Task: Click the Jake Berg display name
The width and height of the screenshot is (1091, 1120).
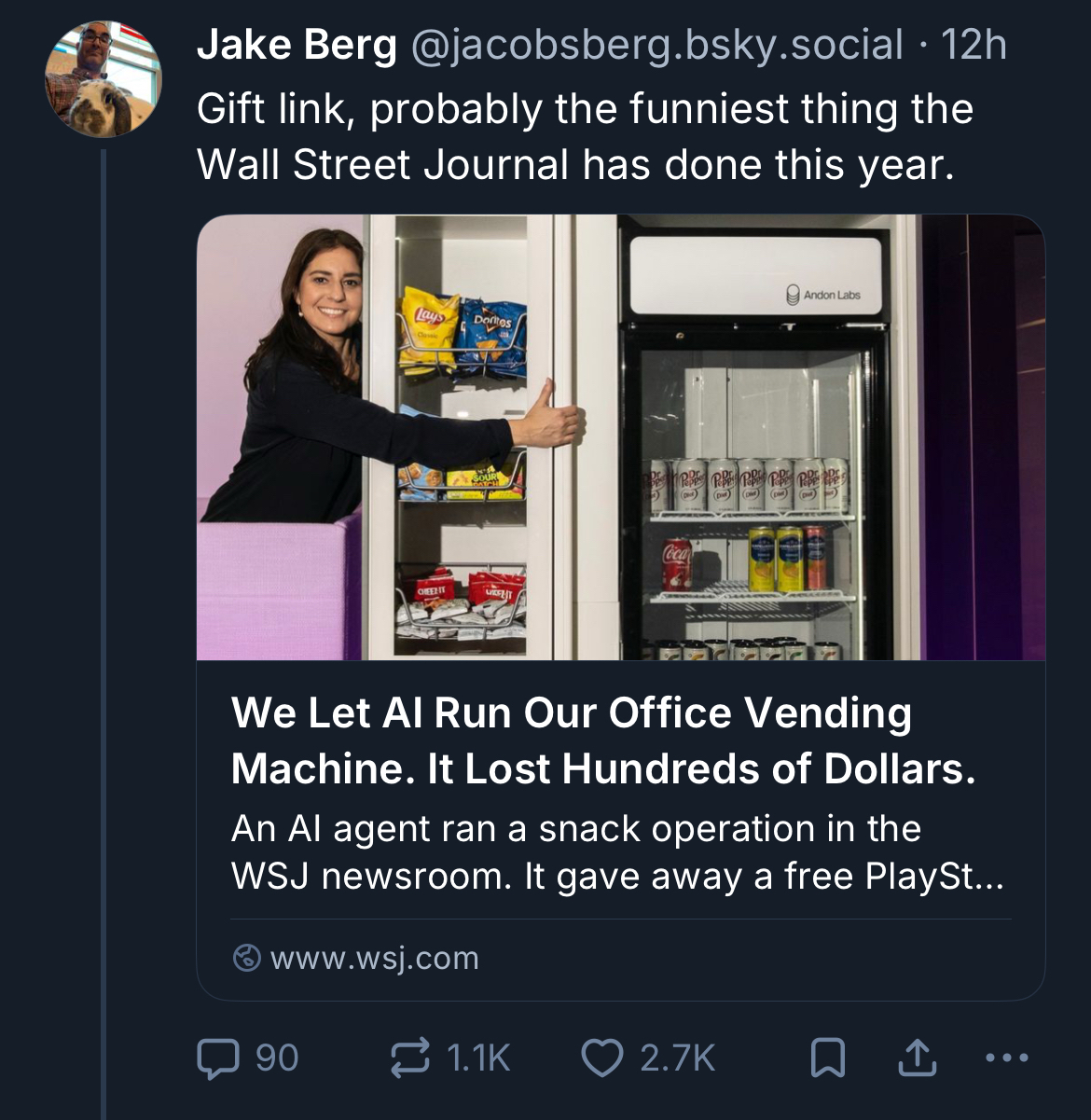Action: click(x=297, y=45)
